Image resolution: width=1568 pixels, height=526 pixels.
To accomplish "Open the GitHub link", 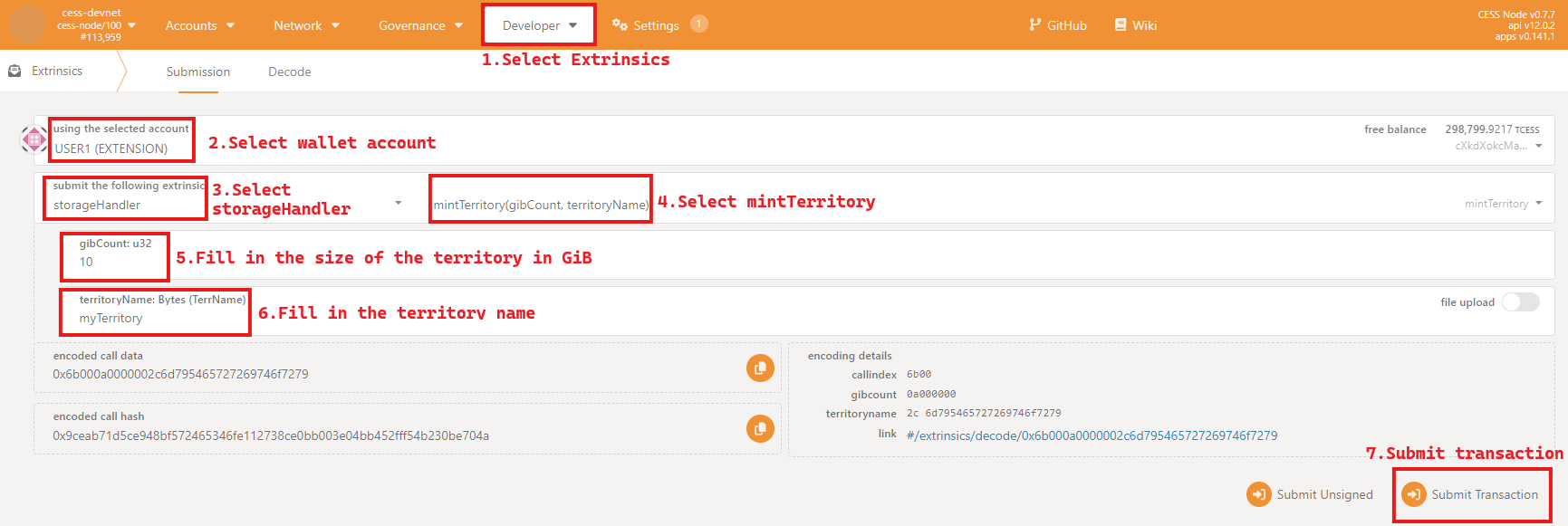I will [x=1058, y=25].
